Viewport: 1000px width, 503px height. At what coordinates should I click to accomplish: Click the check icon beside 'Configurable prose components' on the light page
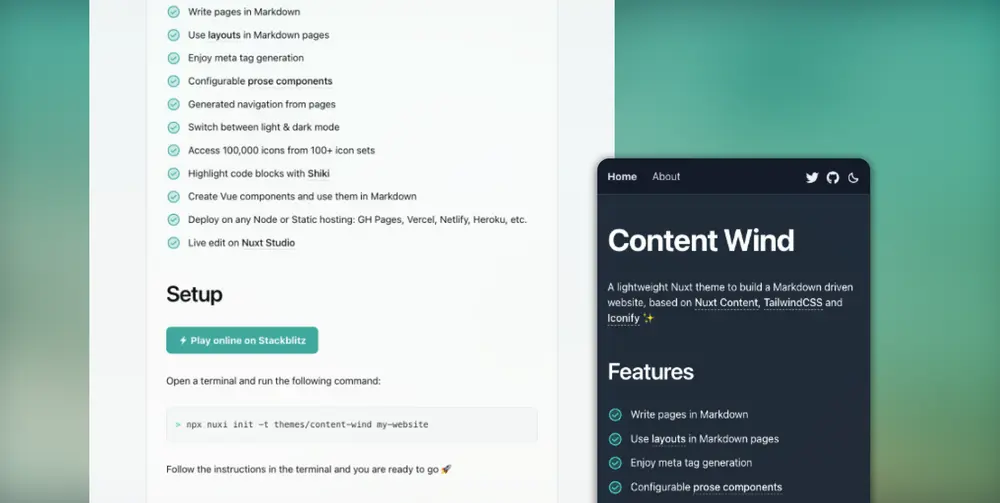[x=173, y=81]
